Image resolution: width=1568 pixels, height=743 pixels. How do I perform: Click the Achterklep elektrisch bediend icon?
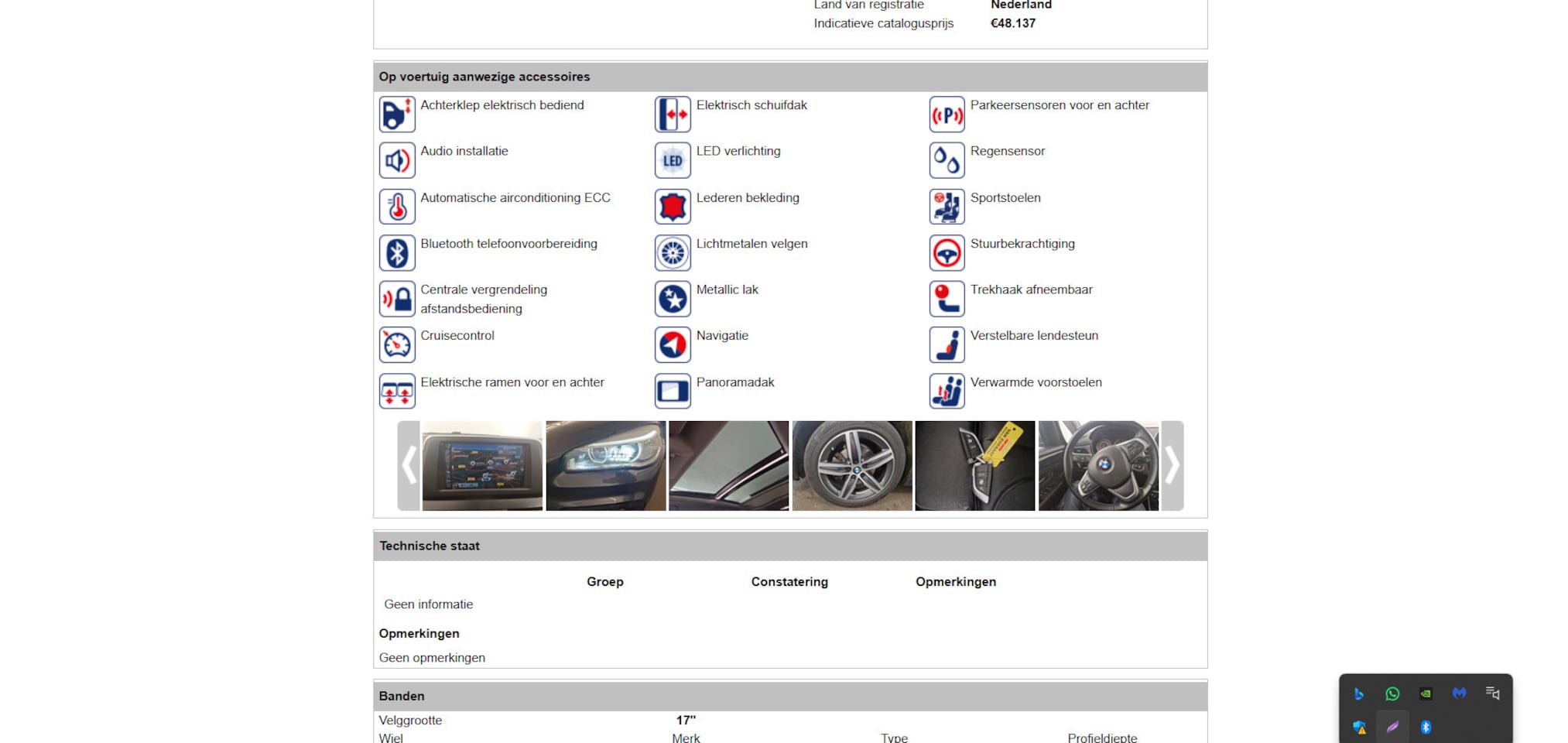click(x=397, y=115)
